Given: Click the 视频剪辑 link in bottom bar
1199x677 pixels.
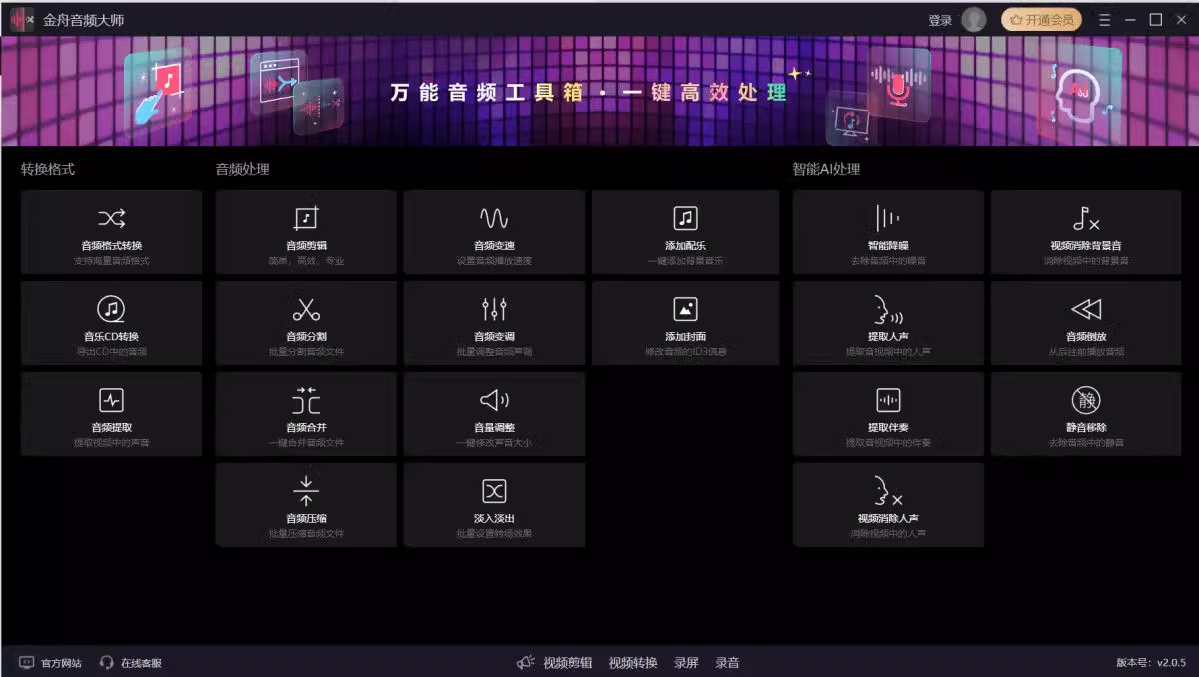Looking at the screenshot, I should pyautogui.click(x=567, y=662).
